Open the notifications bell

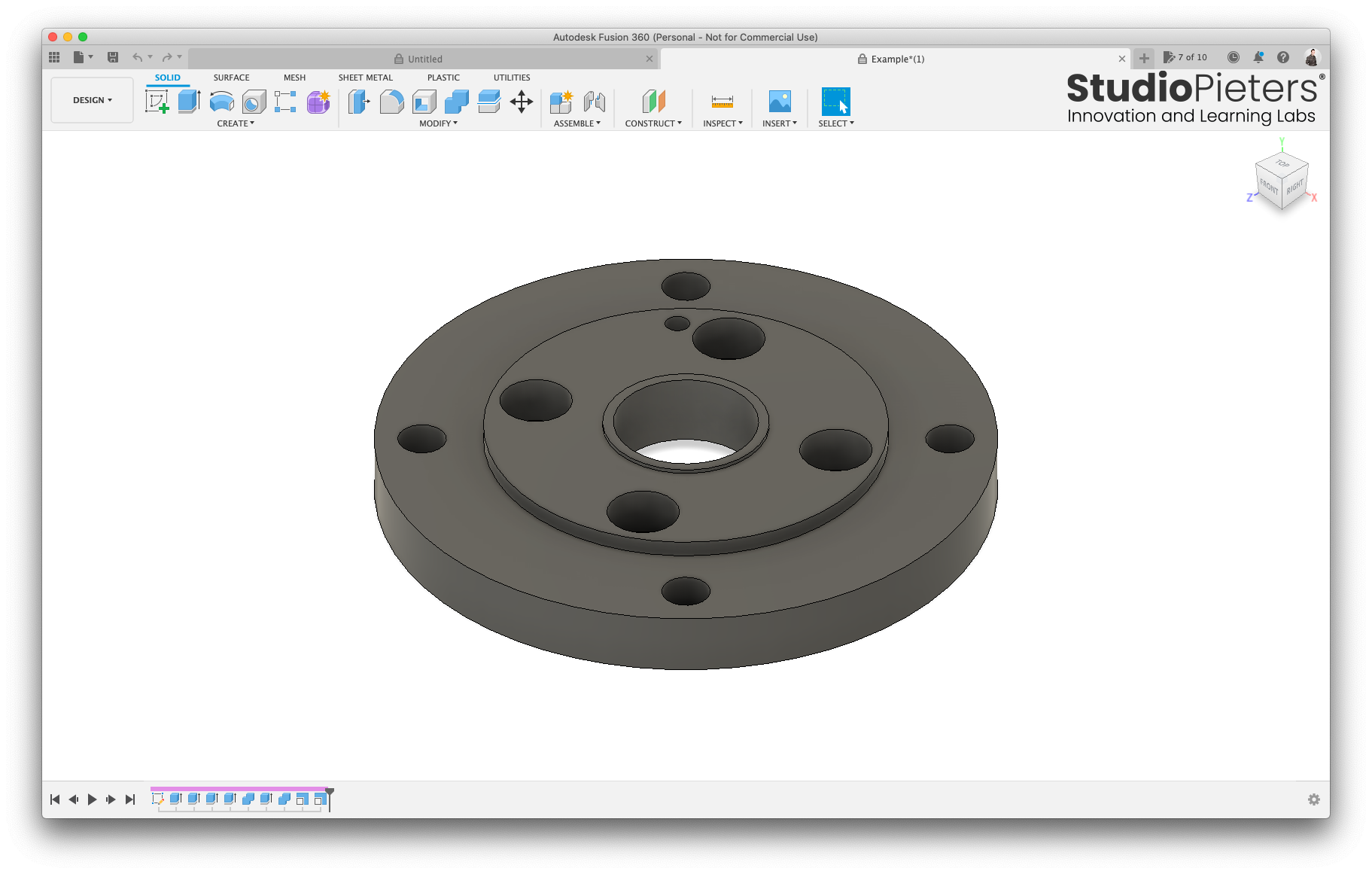click(1258, 57)
